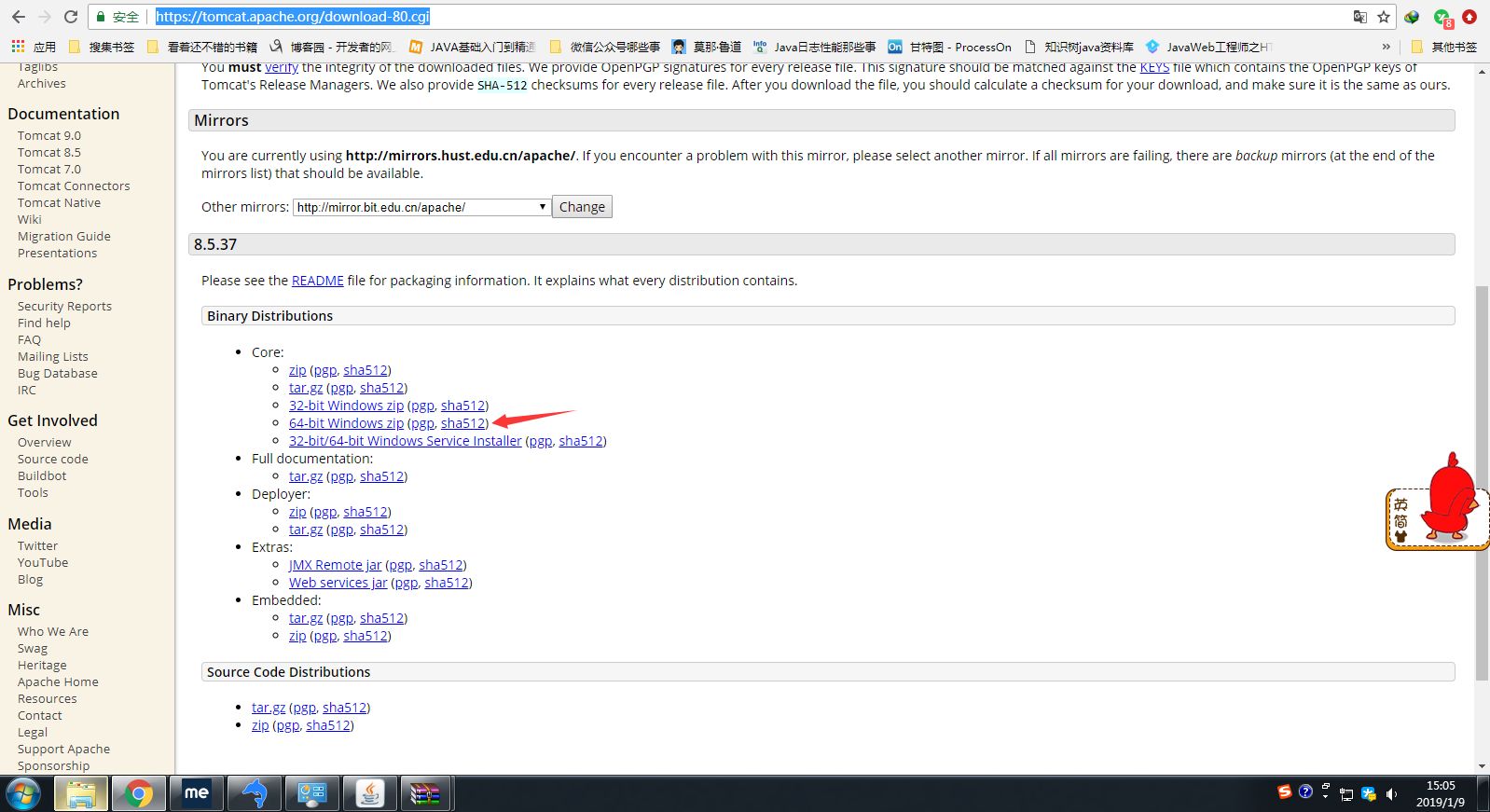Click the taskbar clock showing 15:05
The width and height of the screenshot is (1490, 812).
pos(1441,793)
